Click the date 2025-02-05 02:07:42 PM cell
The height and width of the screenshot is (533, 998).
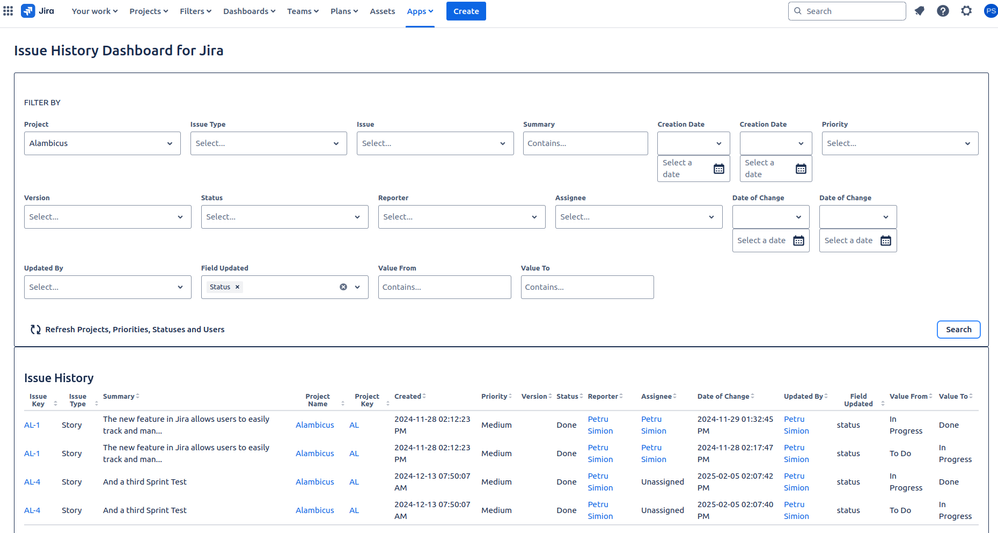[x=735, y=482]
